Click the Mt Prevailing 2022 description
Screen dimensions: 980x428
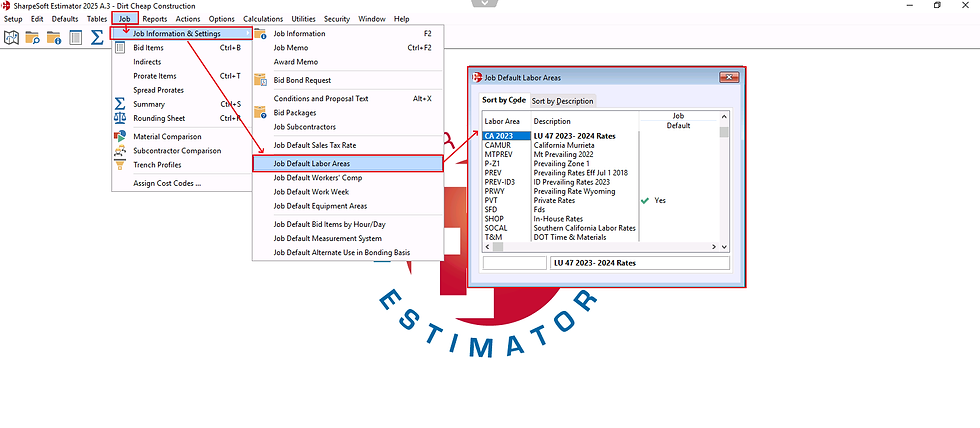click(564, 154)
